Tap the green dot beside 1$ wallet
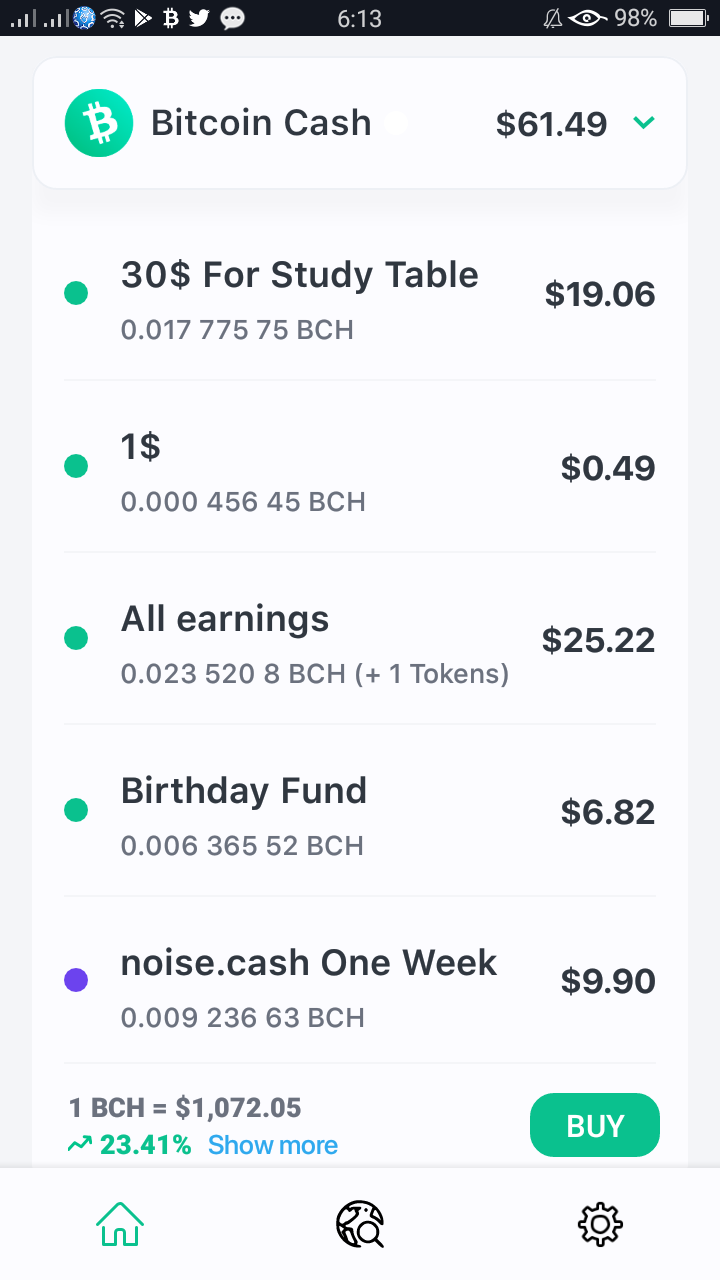The height and width of the screenshot is (1280, 720). click(x=76, y=466)
